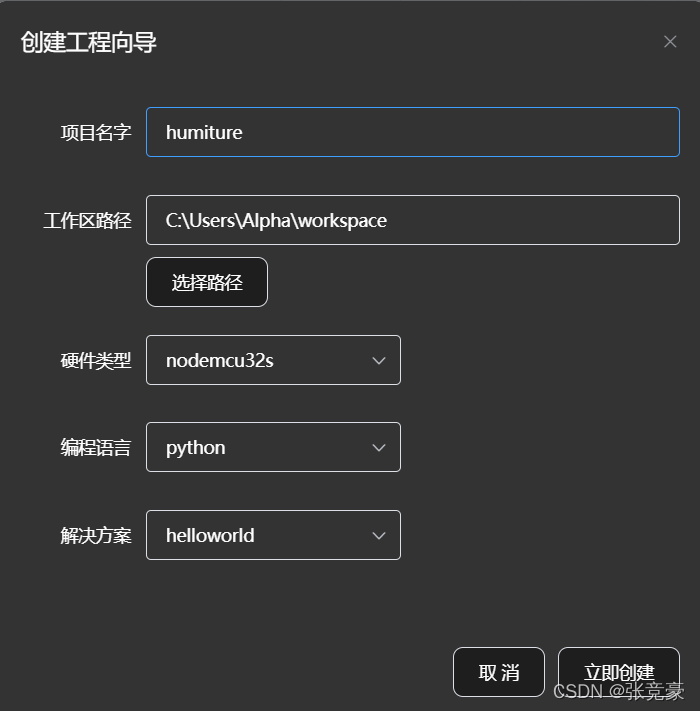Click the 硬件类型 field label
The height and width of the screenshot is (711, 700).
coord(96,361)
